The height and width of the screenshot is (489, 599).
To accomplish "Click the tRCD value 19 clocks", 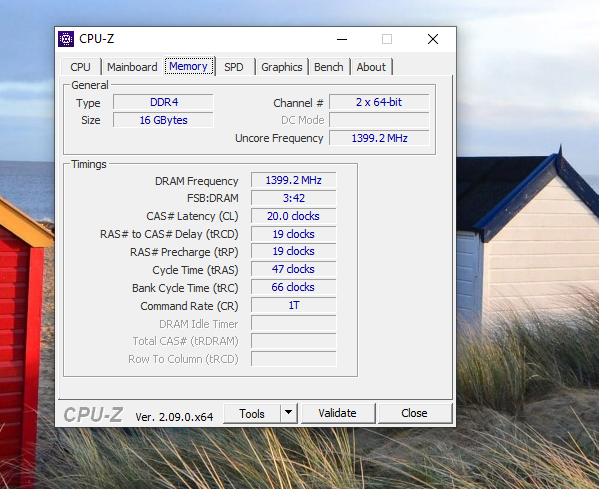I will (294, 234).
